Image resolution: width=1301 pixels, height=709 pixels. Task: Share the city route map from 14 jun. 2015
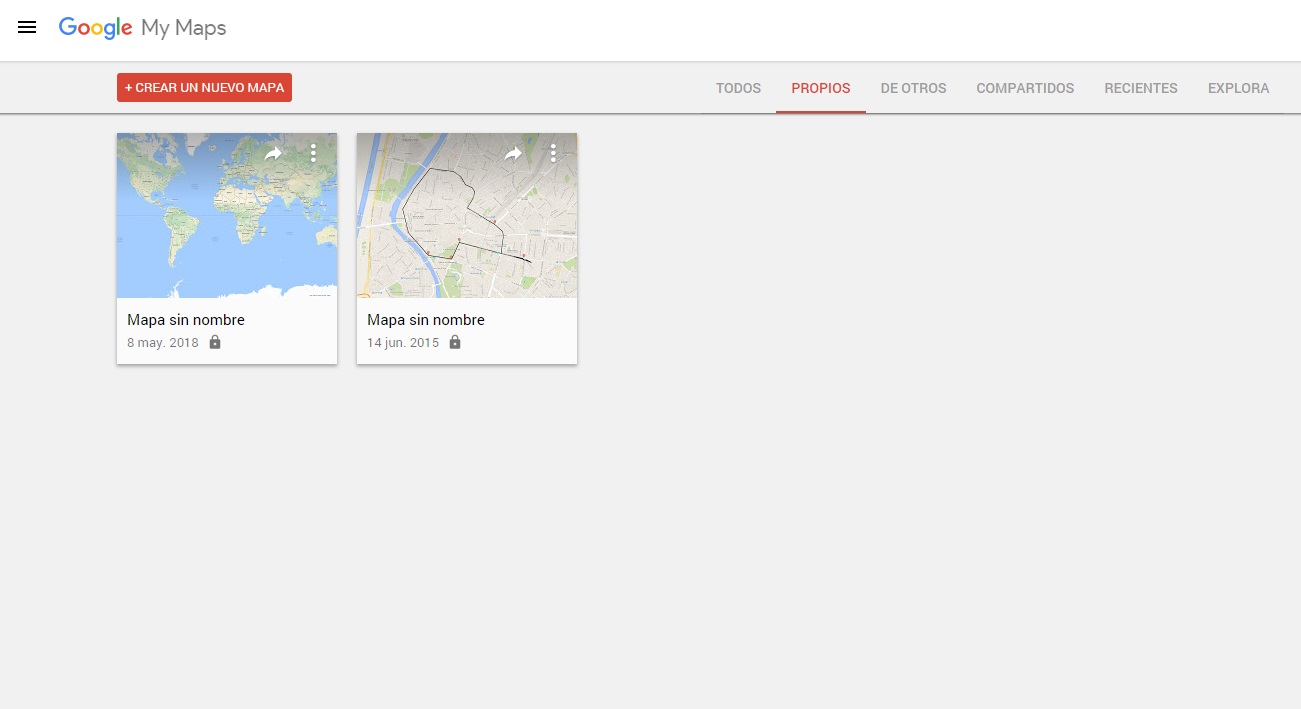click(x=513, y=153)
